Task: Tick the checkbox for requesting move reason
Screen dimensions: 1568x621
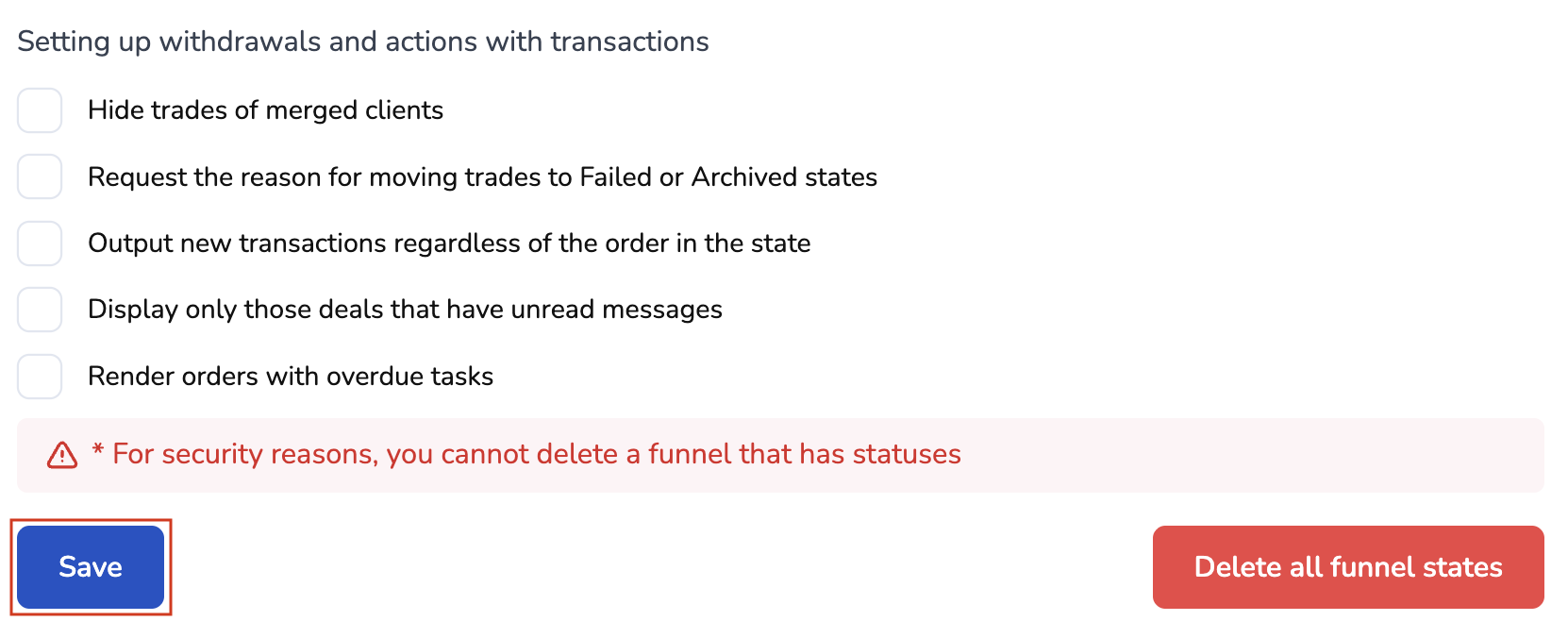Action: point(40,176)
